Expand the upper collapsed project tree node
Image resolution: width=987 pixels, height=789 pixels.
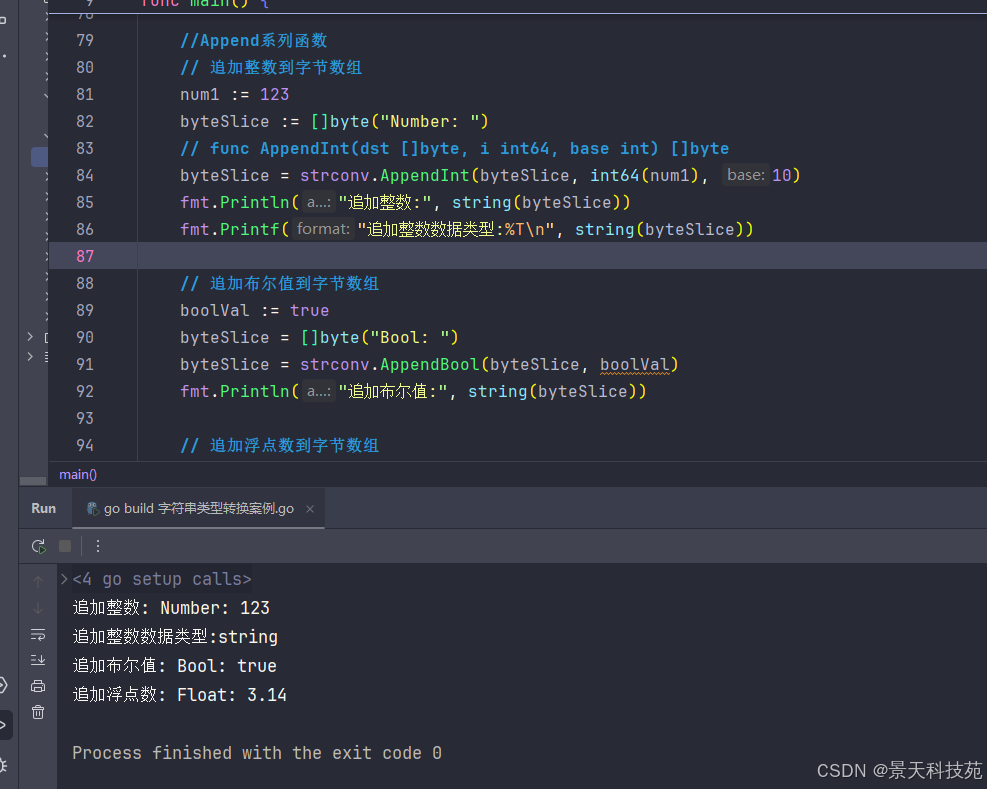[x=30, y=337]
